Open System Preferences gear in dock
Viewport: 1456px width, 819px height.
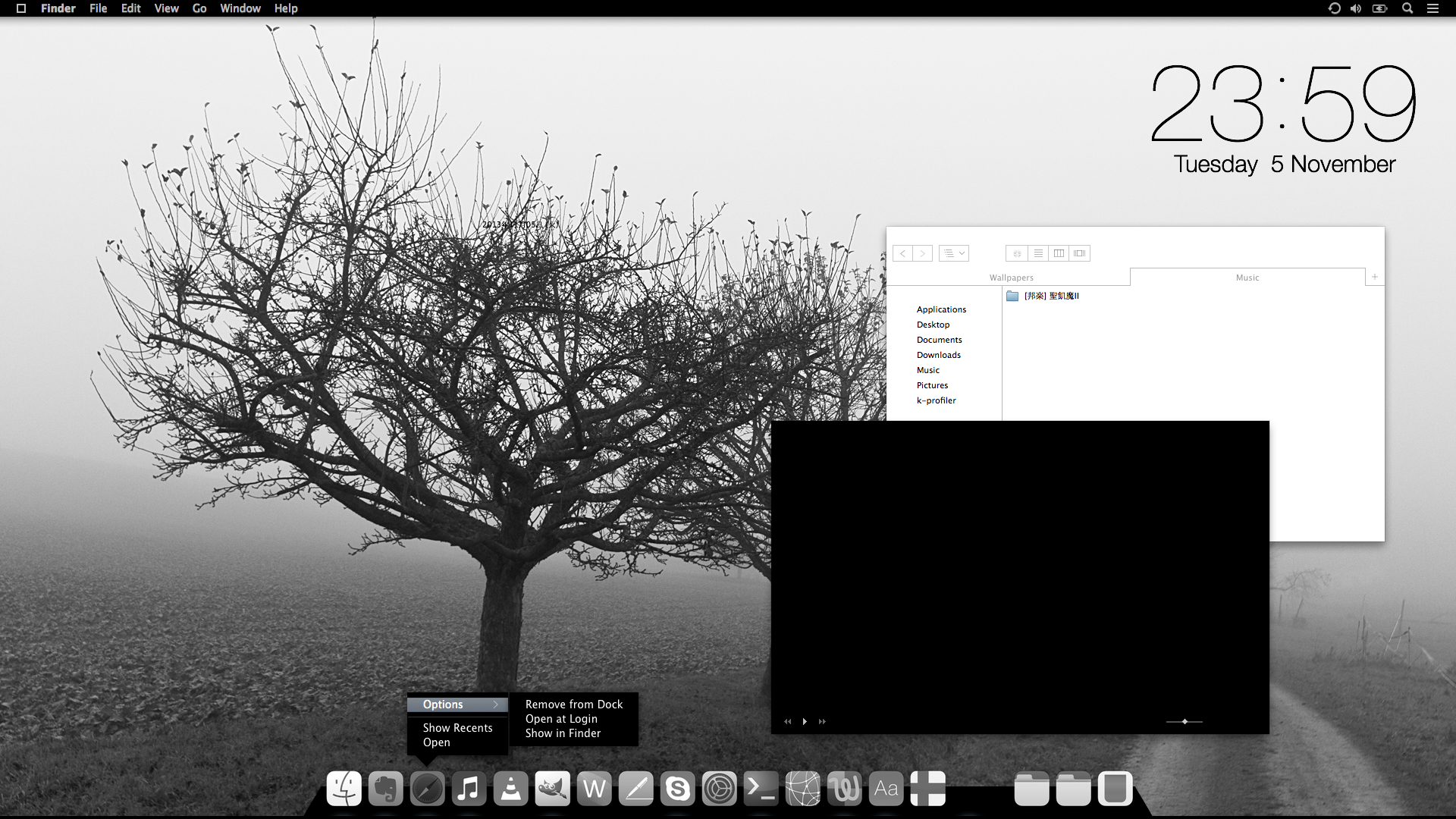tap(719, 789)
